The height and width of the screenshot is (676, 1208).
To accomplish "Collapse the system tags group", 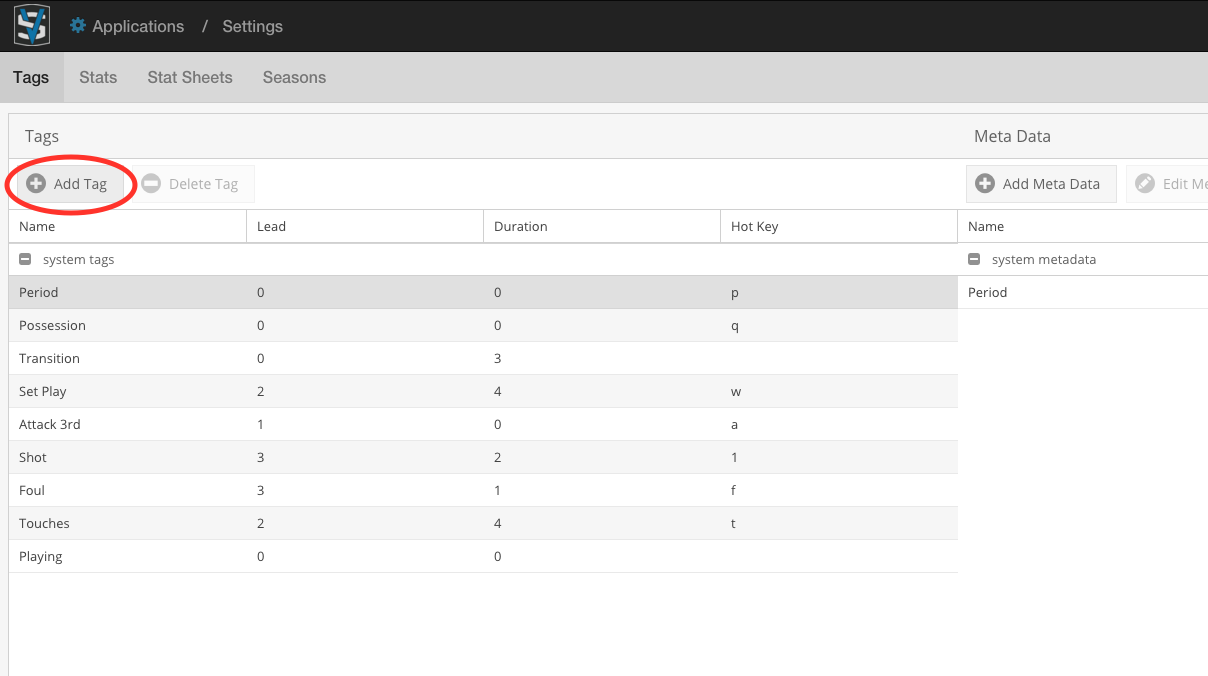I will [x=25, y=260].
